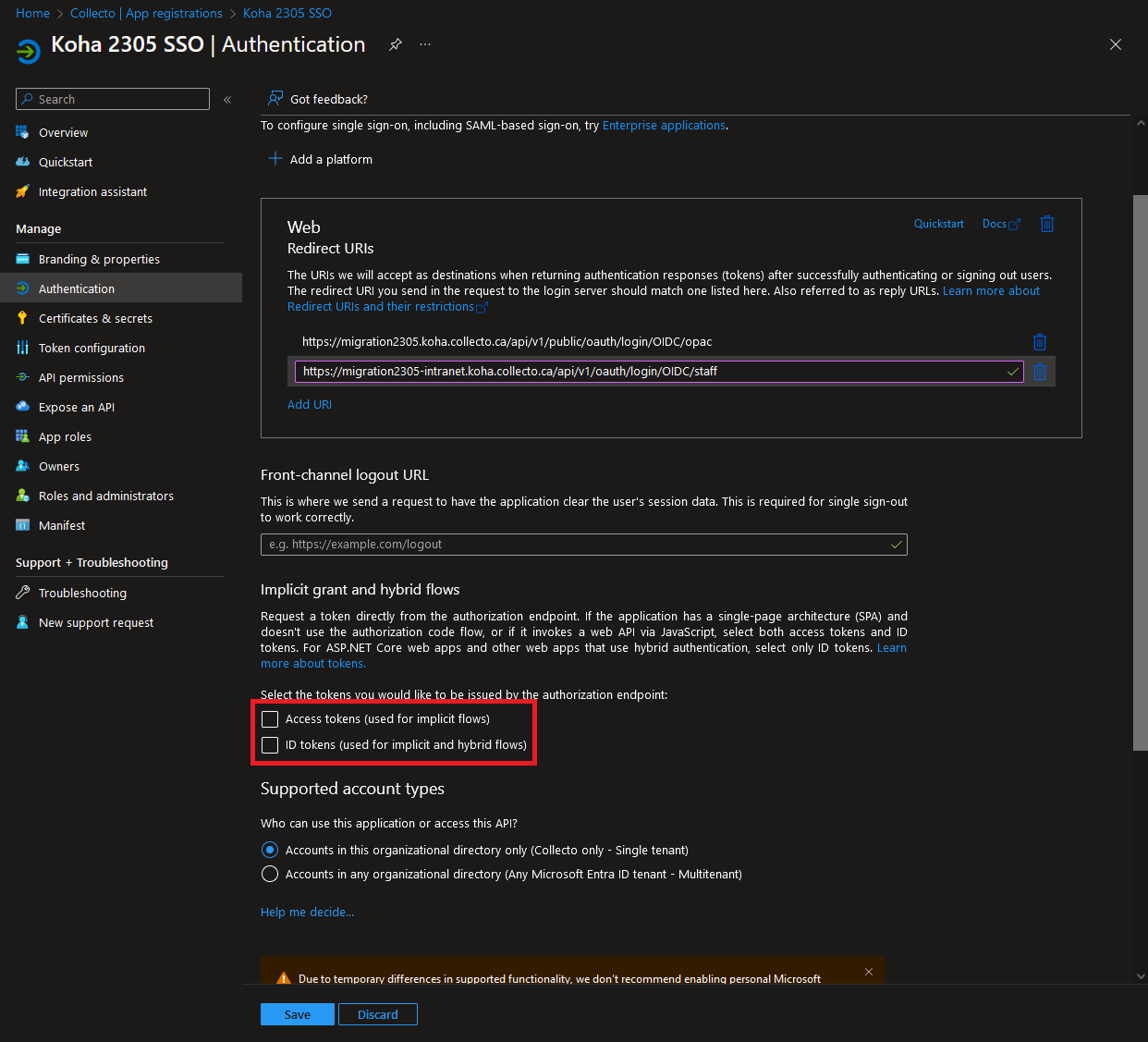
Task: Click the Got feedback icon
Action: tap(275, 99)
